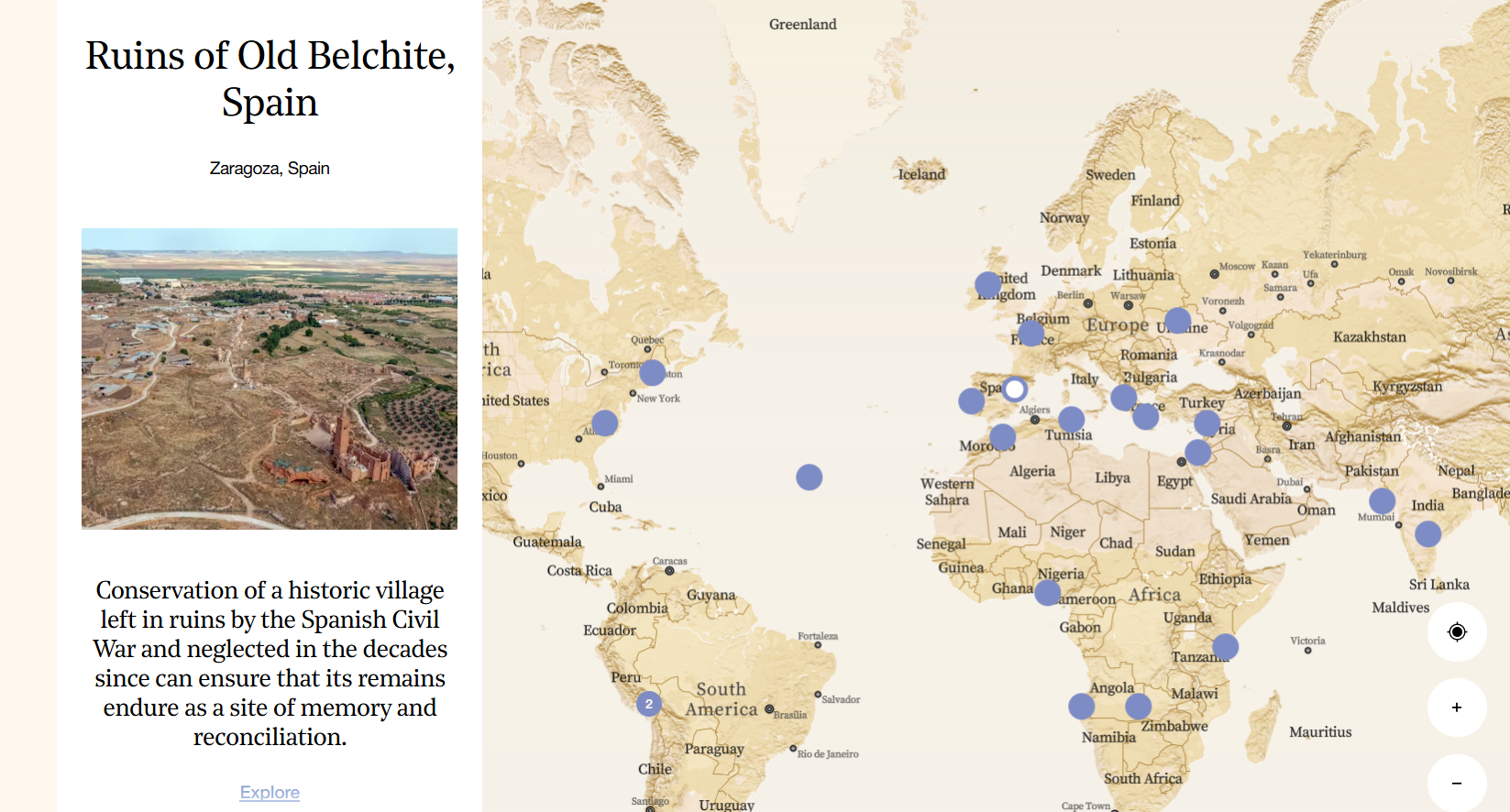
Task: Open the Explore link
Action: pos(270,792)
